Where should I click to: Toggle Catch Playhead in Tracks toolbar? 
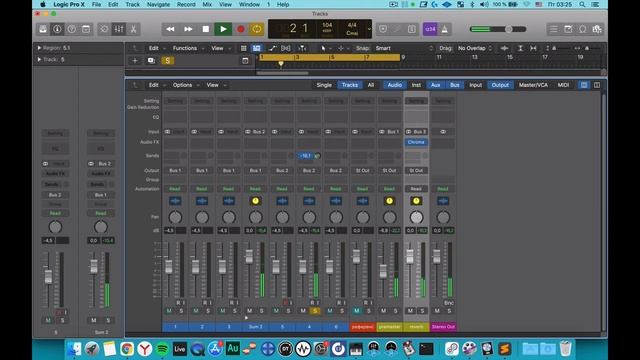coord(302,48)
